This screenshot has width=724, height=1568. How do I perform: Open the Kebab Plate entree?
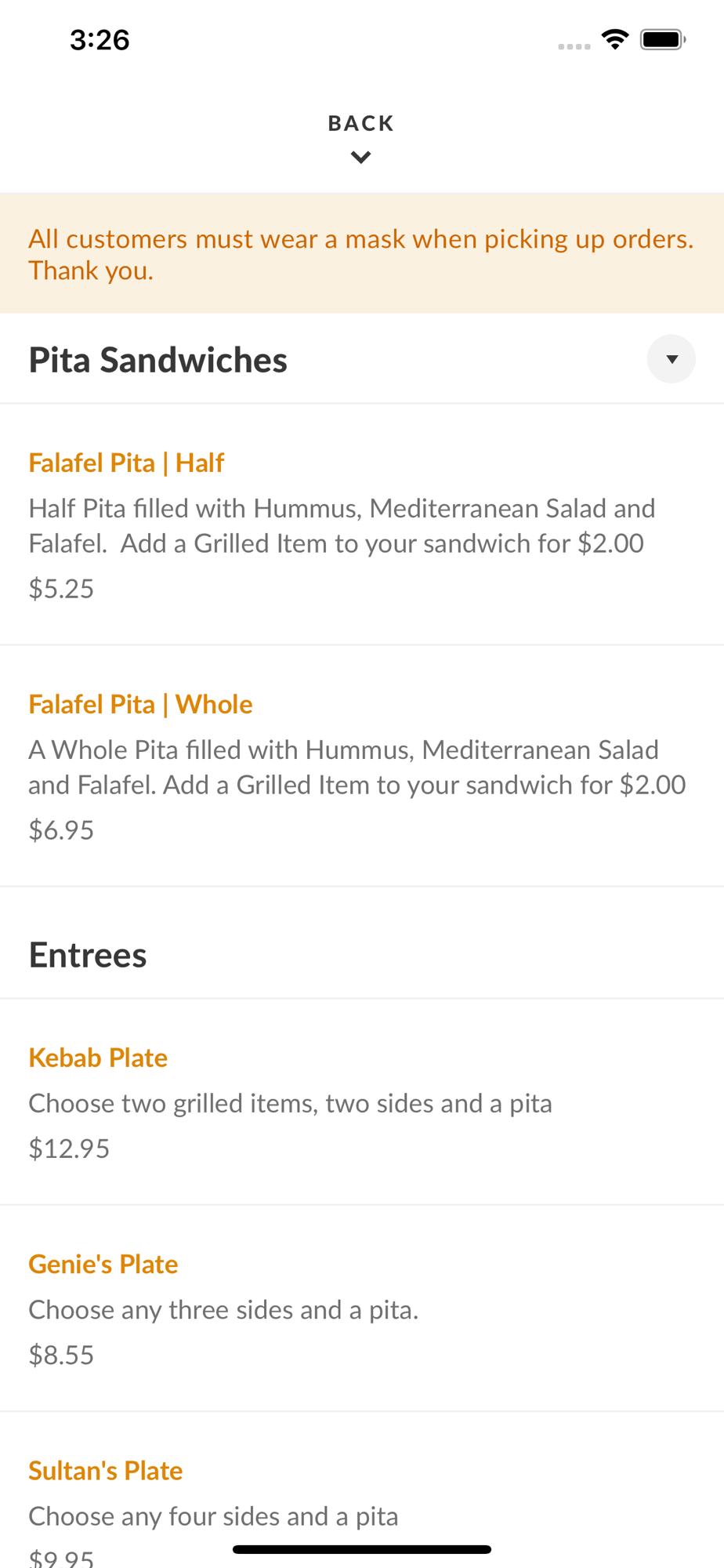pyautogui.click(x=98, y=1058)
